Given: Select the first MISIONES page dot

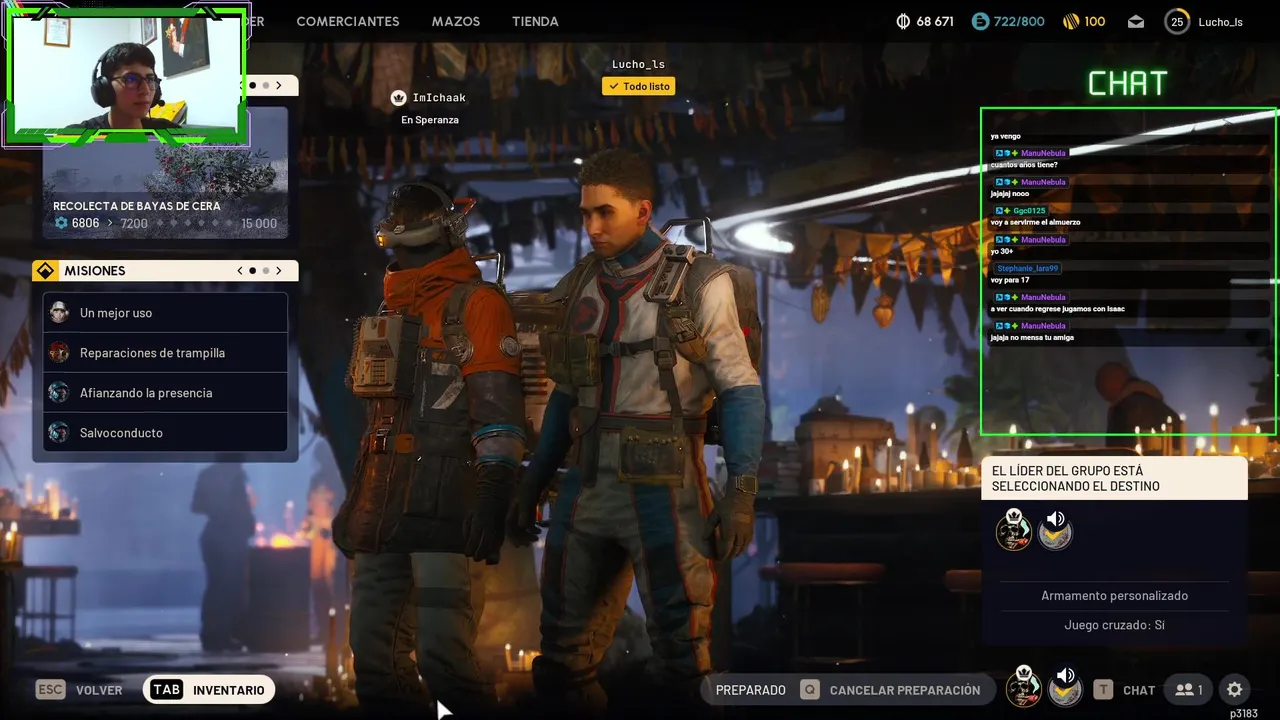Looking at the screenshot, I should click(x=253, y=271).
